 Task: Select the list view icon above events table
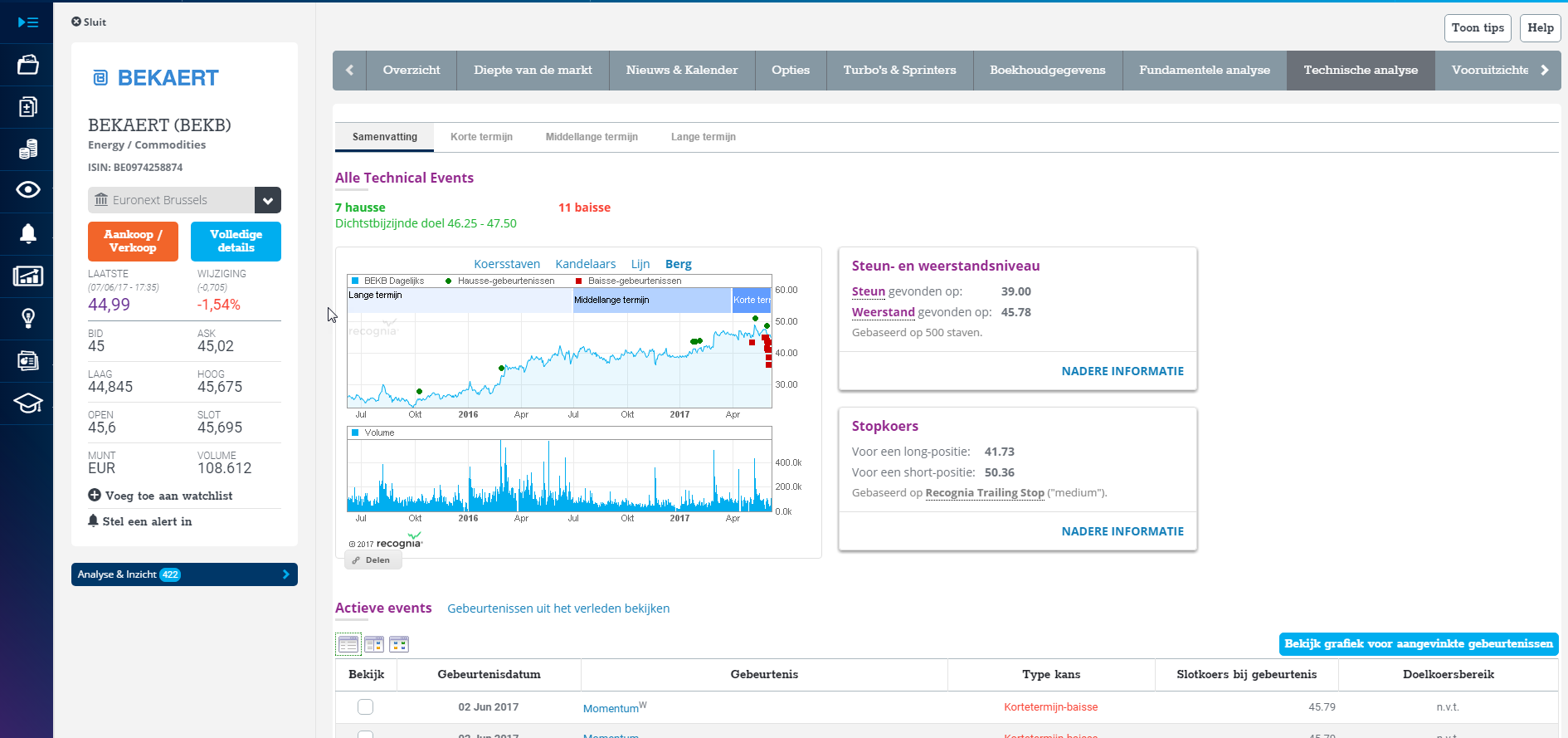click(348, 644)
